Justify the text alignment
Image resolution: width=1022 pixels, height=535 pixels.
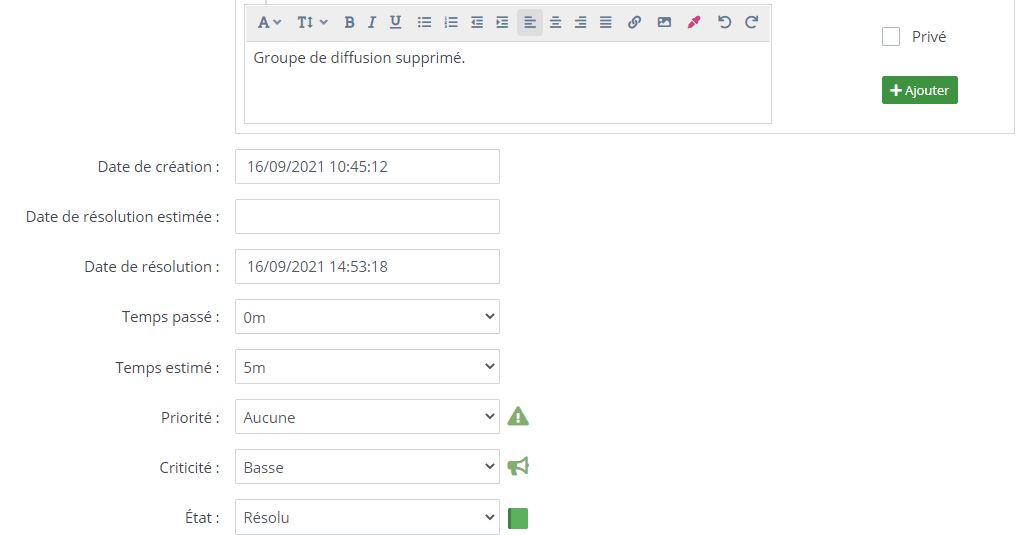606,23
